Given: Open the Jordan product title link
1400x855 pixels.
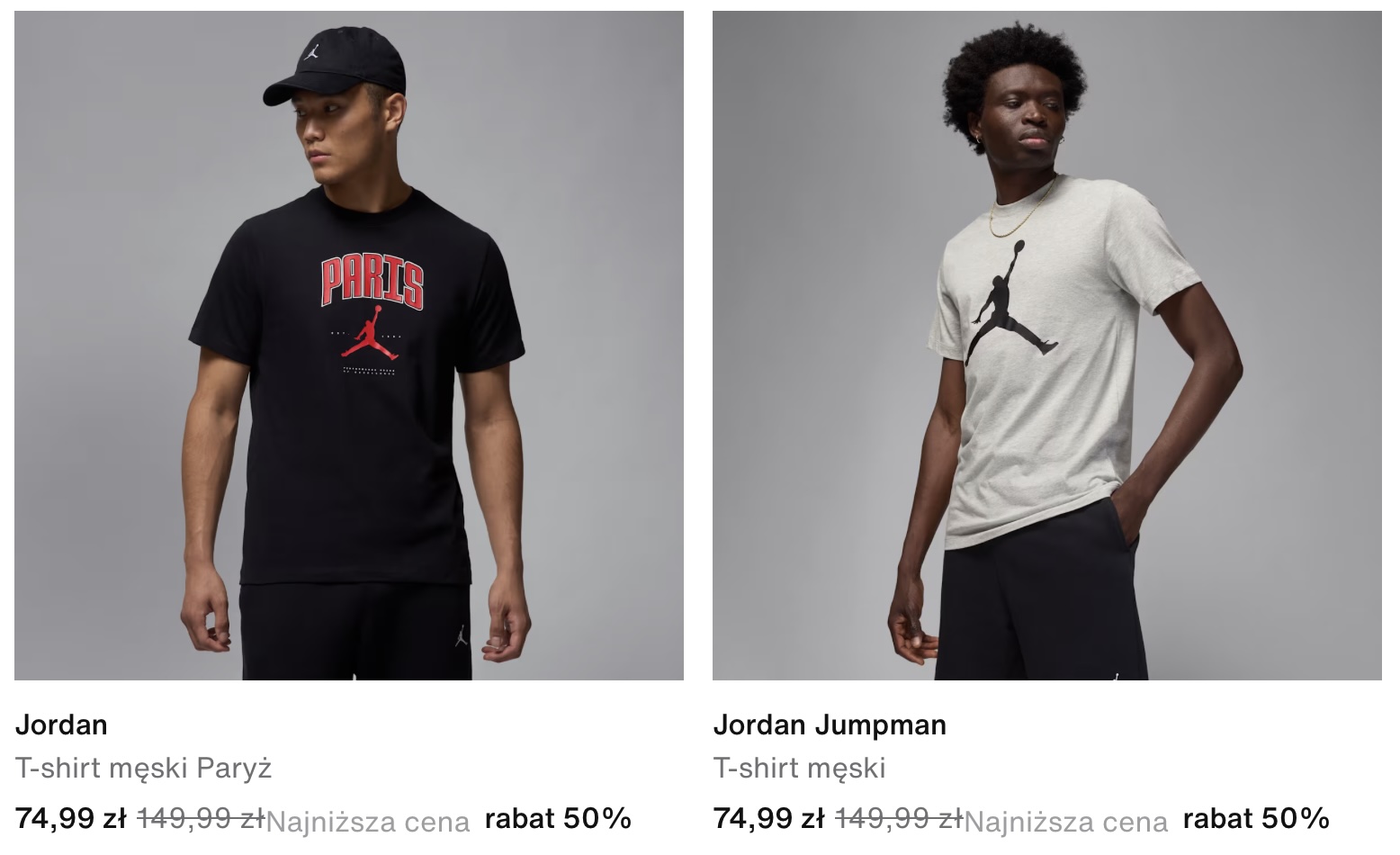Looking at the screenshot, I should (61, 724).
